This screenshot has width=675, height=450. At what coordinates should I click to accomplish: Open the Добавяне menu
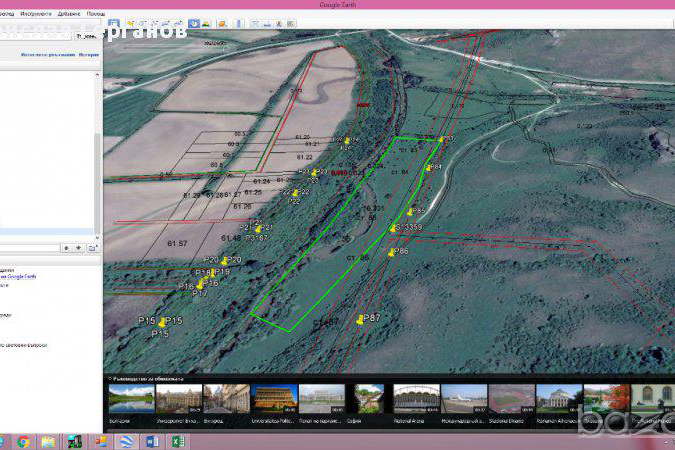pyautogui.click(x=69, y=14)
